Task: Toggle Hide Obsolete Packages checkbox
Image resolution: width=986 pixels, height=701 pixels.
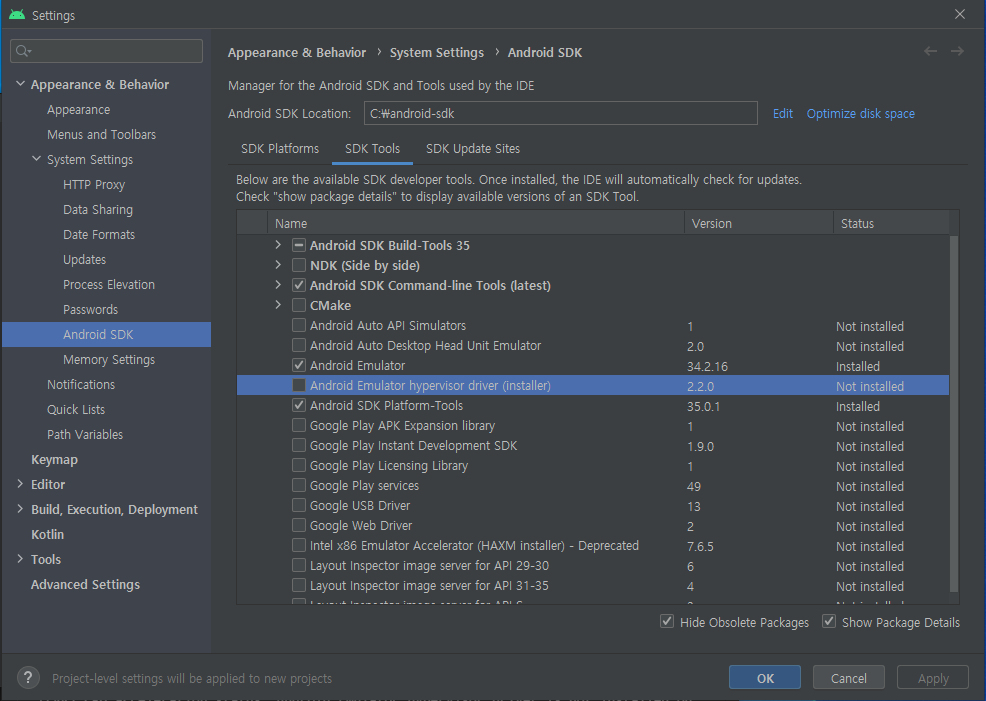Action: coord(667,622)
